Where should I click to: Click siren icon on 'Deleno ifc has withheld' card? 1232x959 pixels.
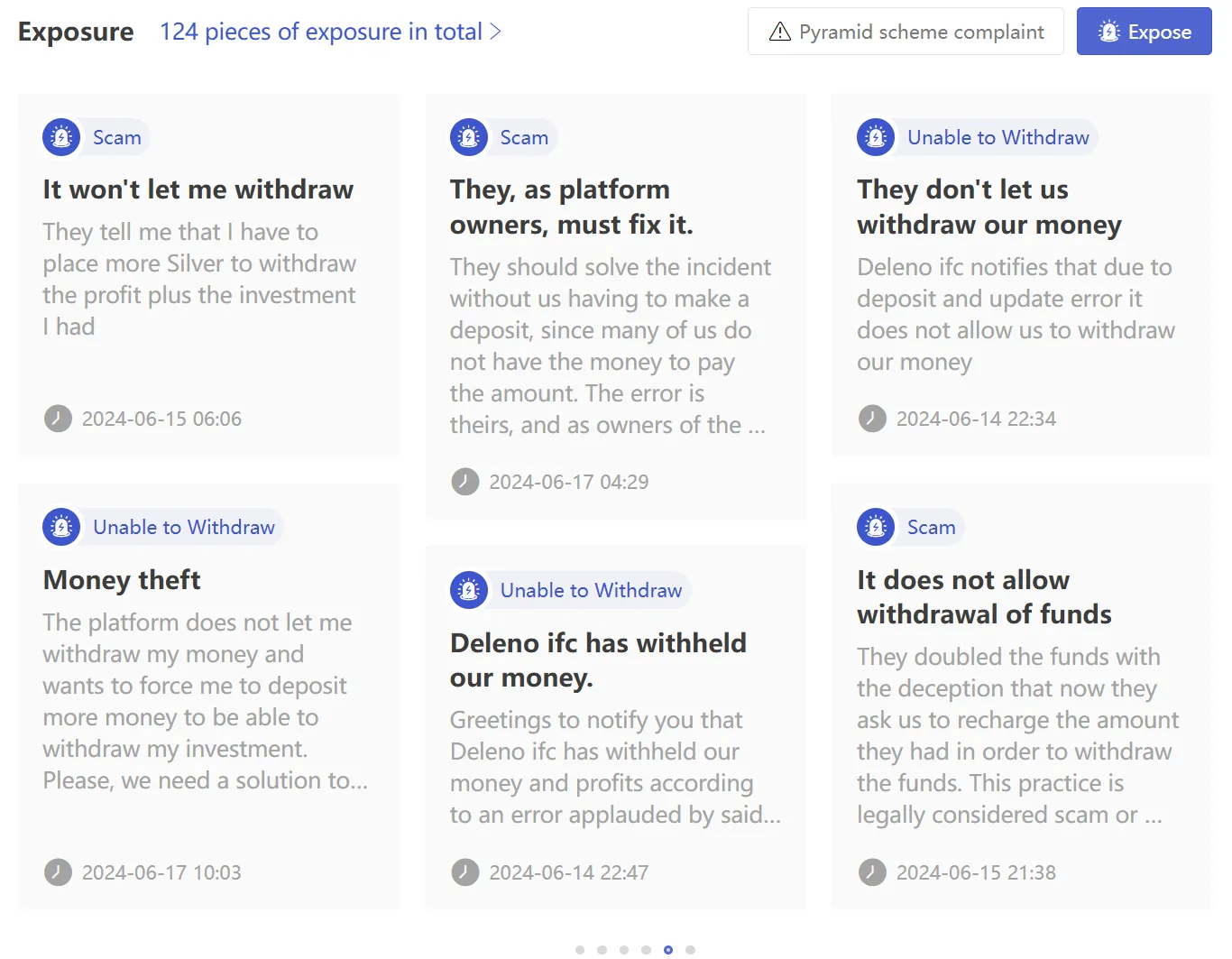[469, 590]
